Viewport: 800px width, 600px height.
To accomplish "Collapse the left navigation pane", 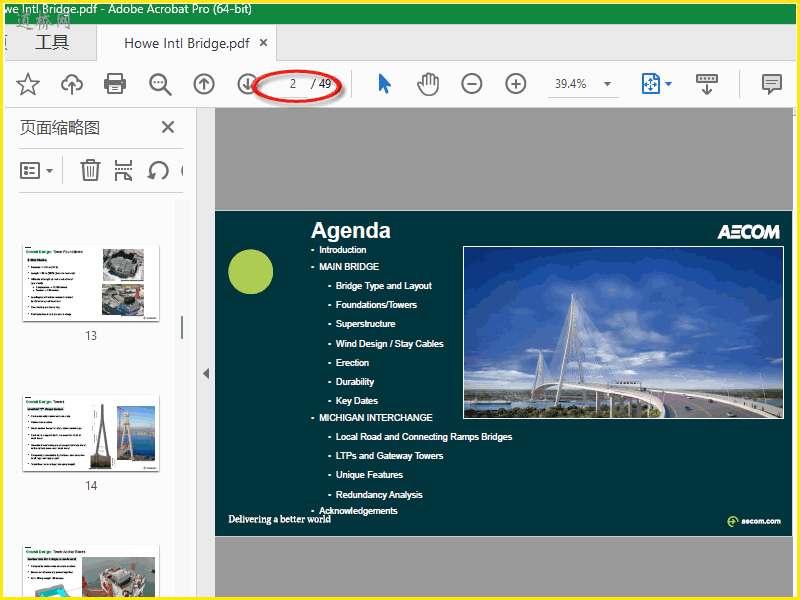I will 206,373.
